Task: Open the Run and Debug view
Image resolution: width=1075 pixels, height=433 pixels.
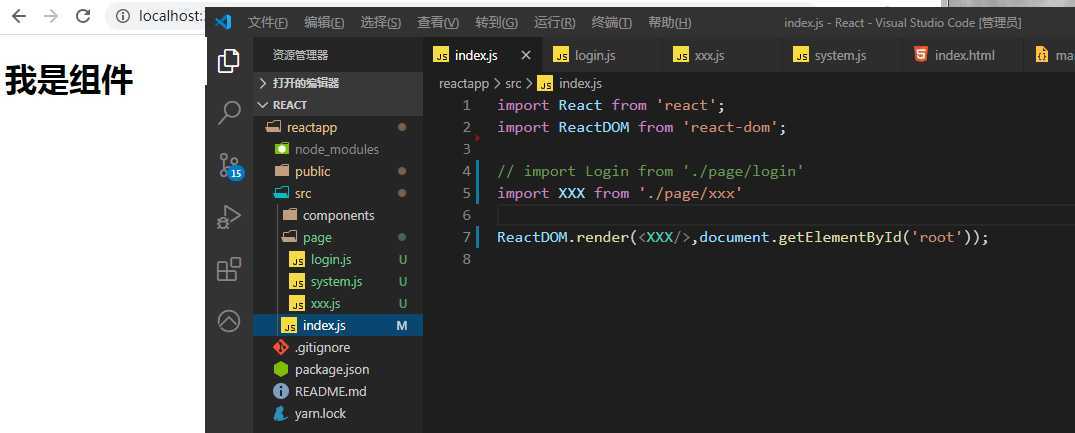Action: click(228, 217)
